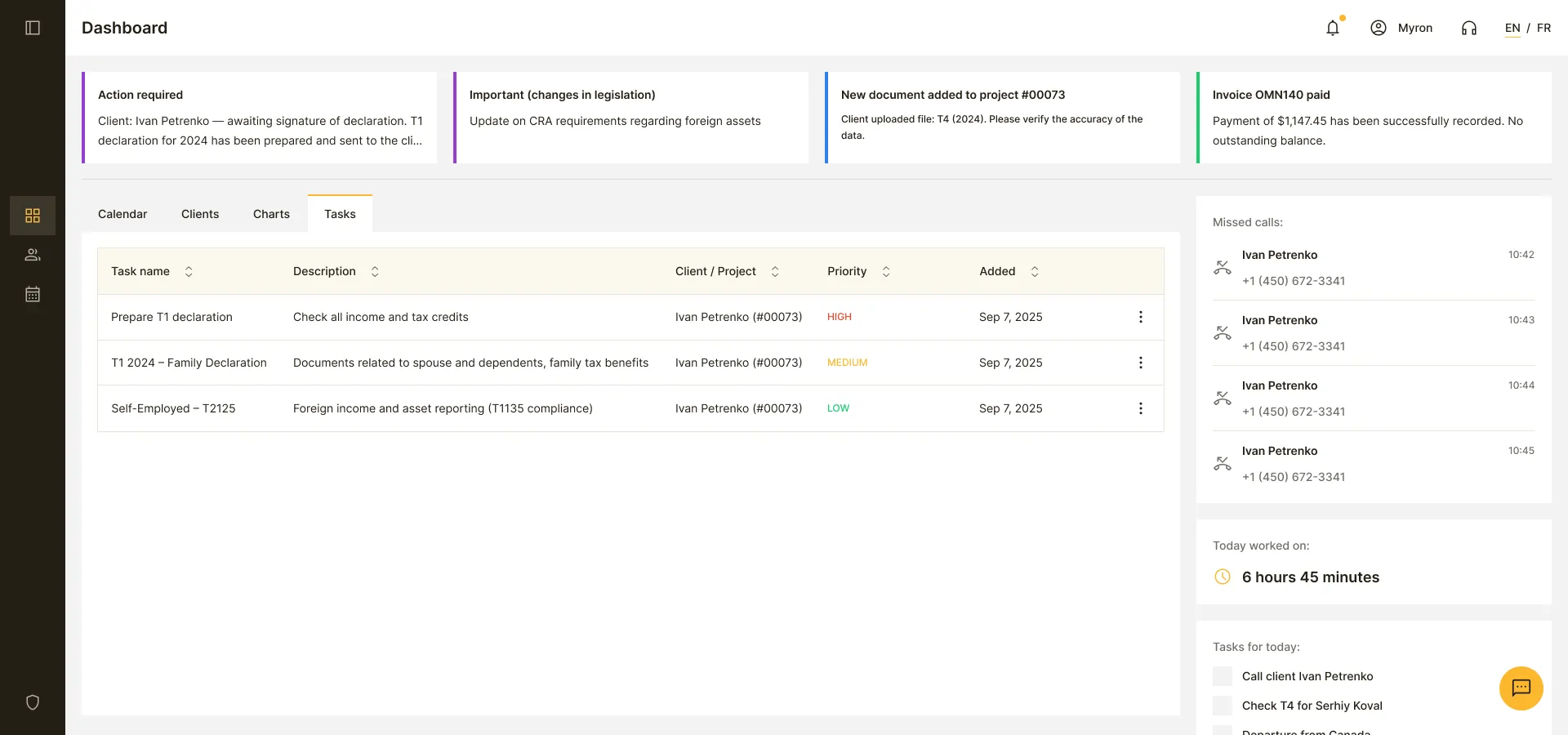This screenshot has height=735, width=1568.
Task: Open dashboard grid icon in sidebar
Action: pos(33,216)
